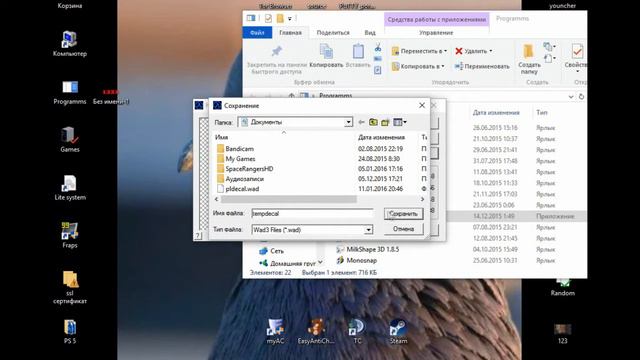Click the Имя файла input field
The image size is (640, 360).
[312, 213]
